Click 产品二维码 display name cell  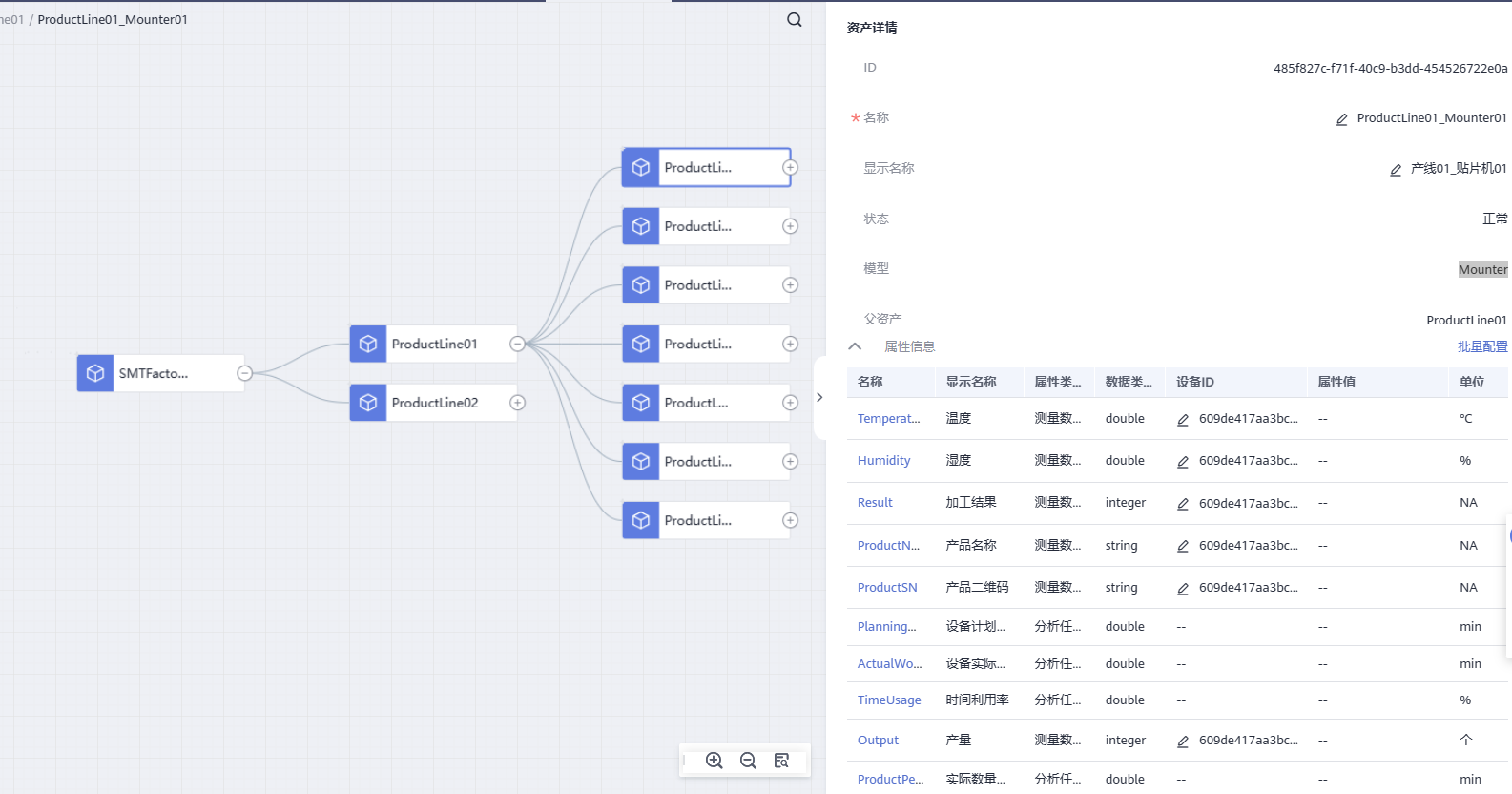click(x=977, y=587)
